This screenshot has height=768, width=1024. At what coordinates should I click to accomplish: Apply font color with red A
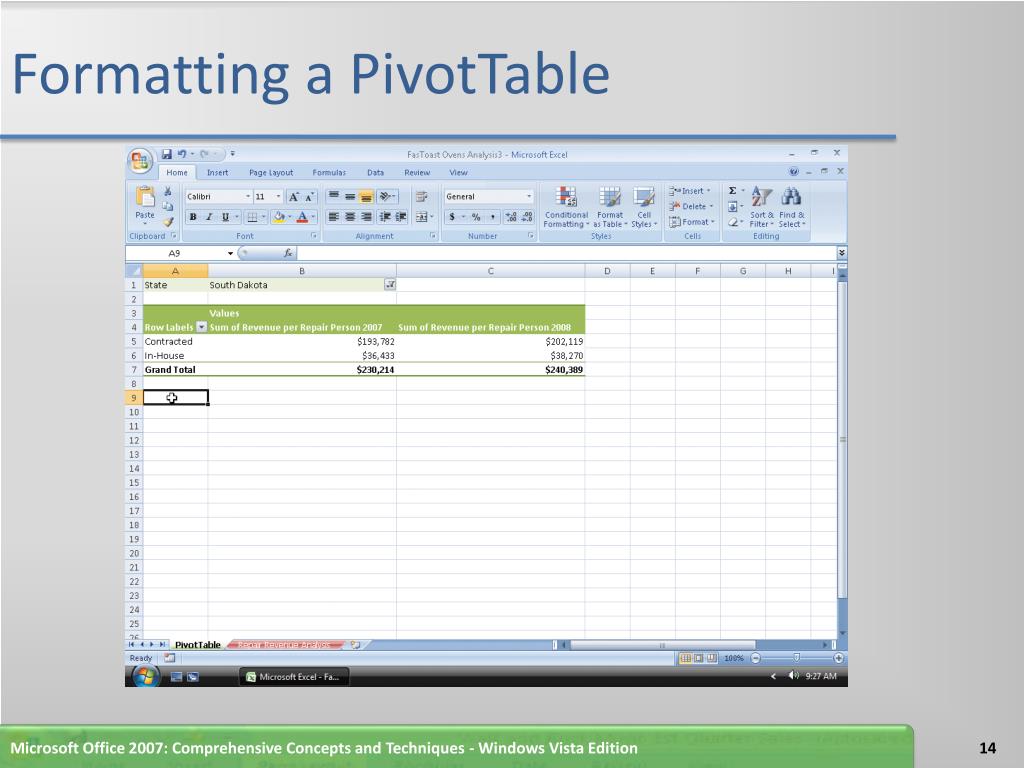[x=302, y=217]
